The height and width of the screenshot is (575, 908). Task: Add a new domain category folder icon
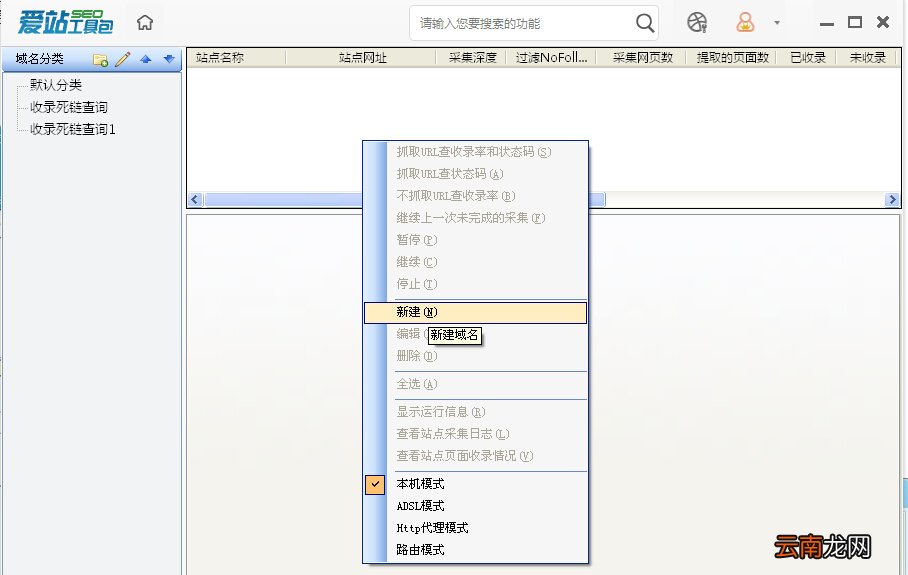(x=100, y=59)
